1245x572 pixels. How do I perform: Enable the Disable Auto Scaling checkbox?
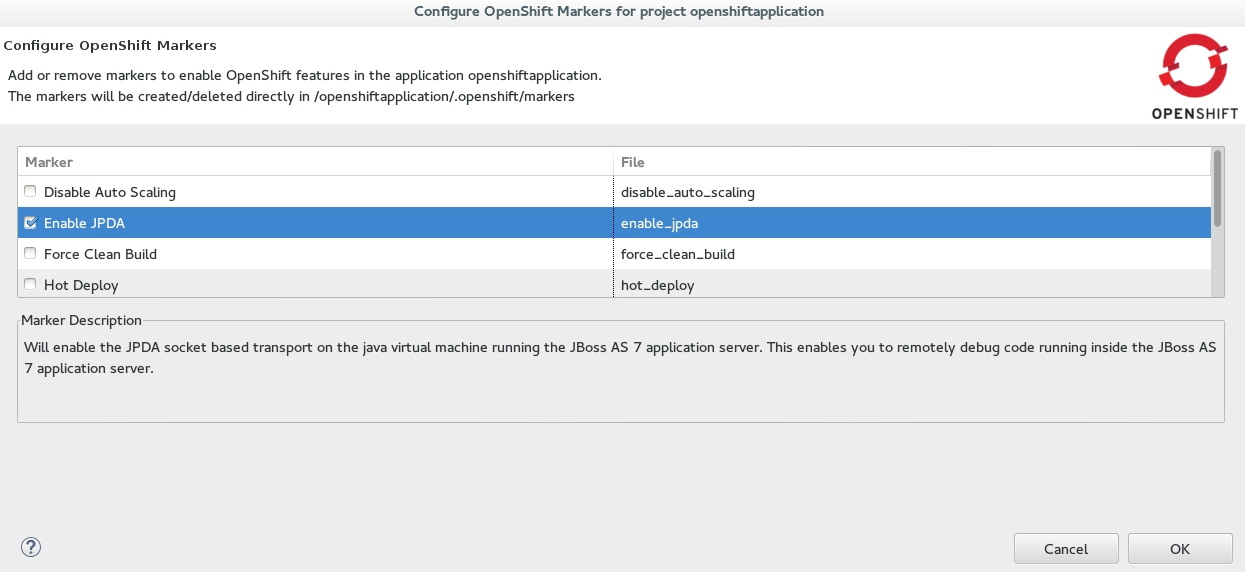[30, 191]
